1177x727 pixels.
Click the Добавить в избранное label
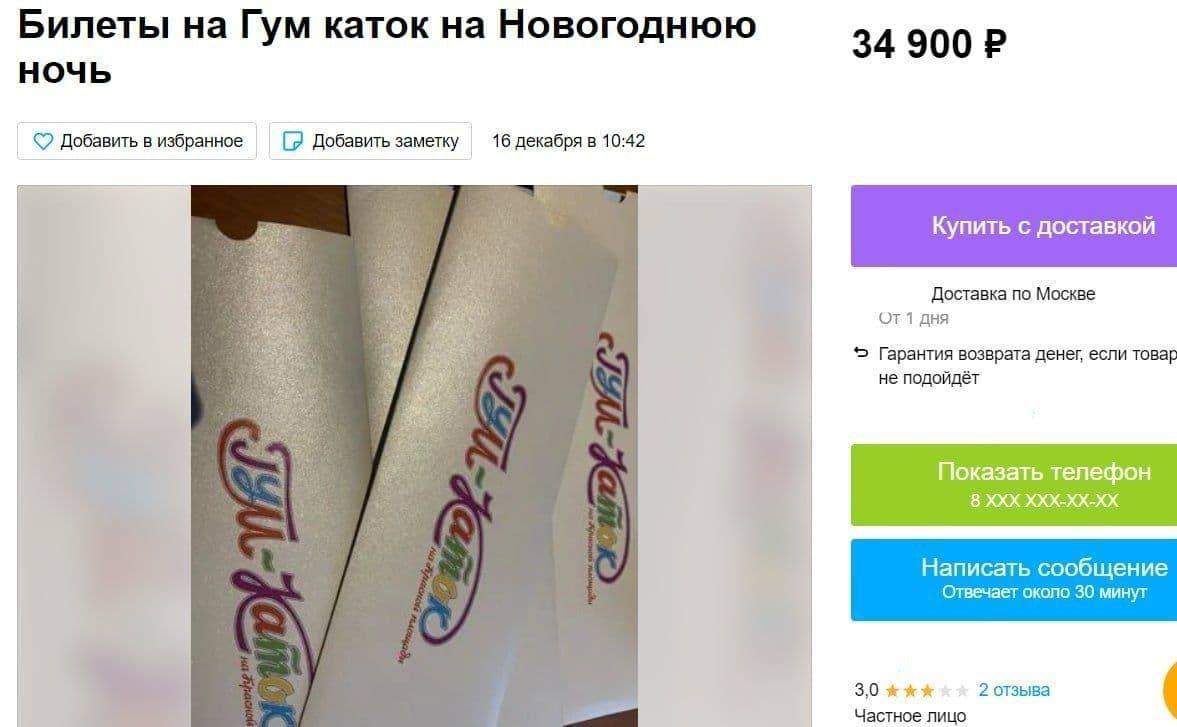tap(152, 141)
